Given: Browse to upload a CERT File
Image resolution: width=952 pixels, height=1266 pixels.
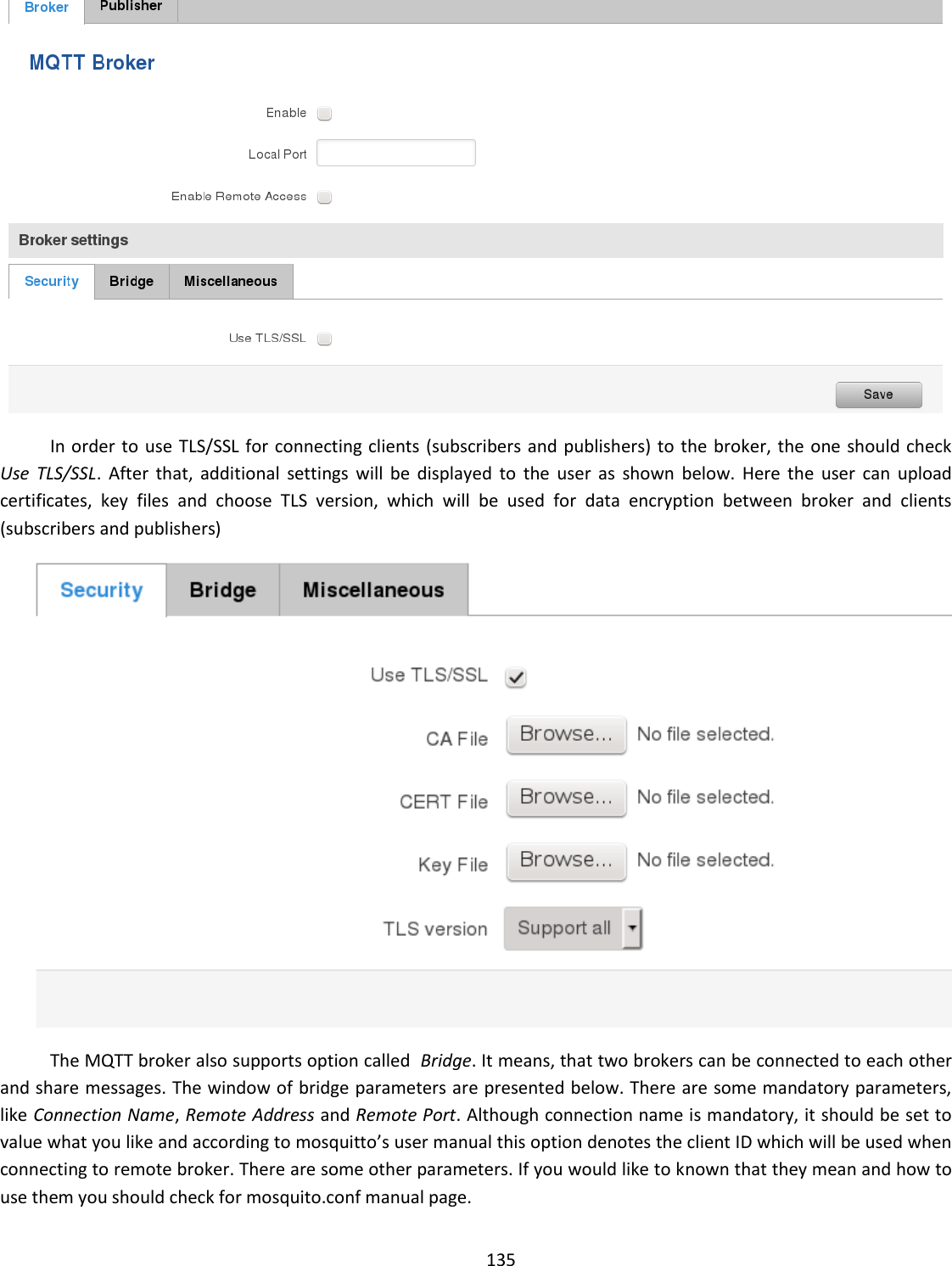Looking at the screenshot, I should [x=565, y=798].
